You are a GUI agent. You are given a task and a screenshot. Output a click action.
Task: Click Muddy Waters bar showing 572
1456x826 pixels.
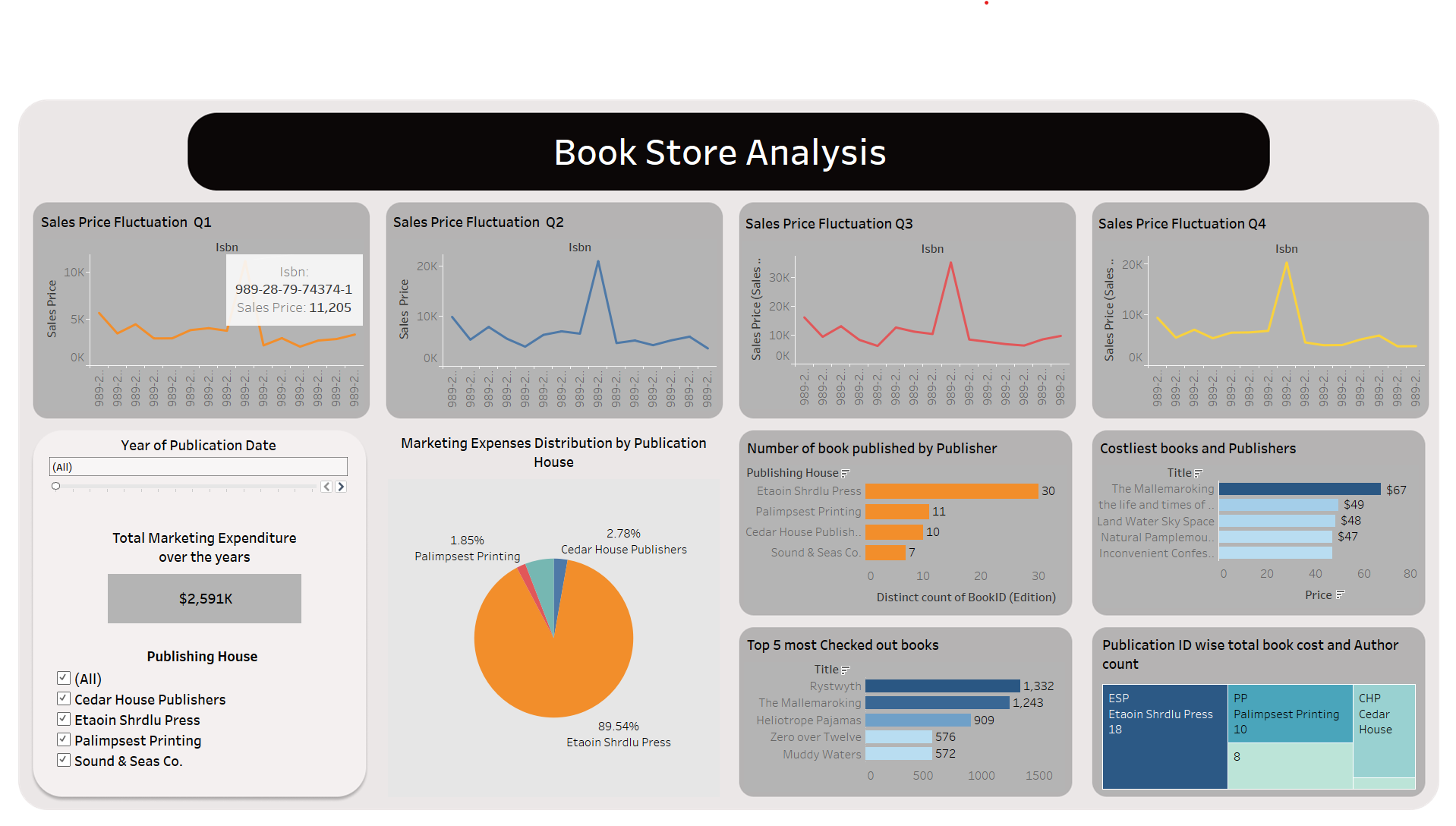tap(899, 754)
